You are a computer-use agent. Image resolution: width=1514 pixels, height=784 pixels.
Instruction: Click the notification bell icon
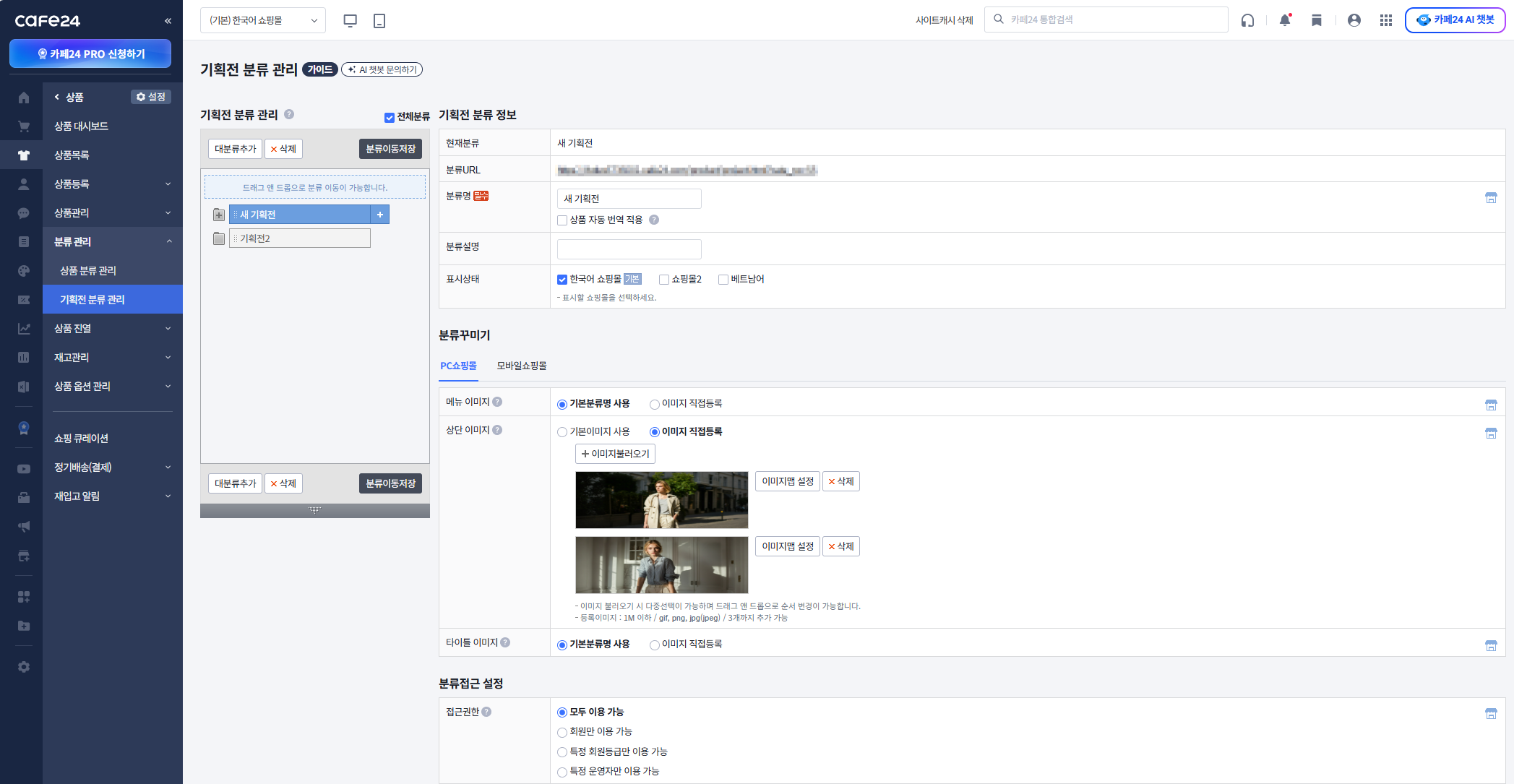click(x=1284, y=20)
